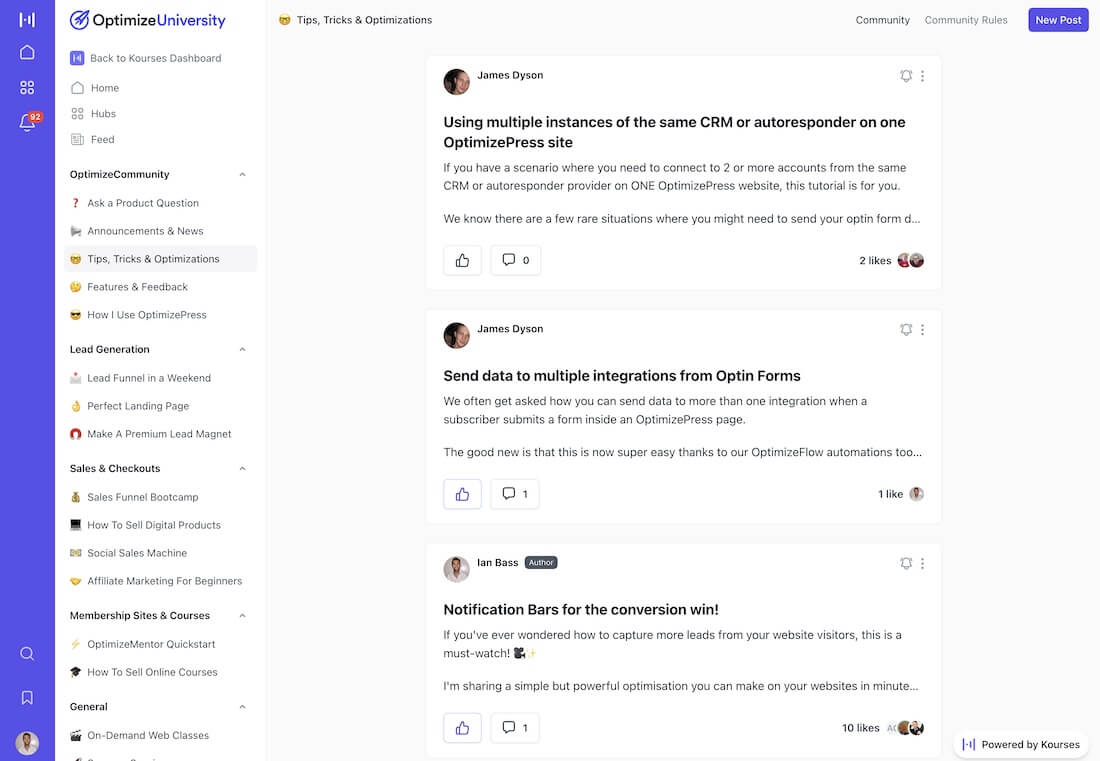Open user profile avatar in purple rail
Image resolution: width=1100 pixels, height=761 pixels.
(x=27, y=743)
